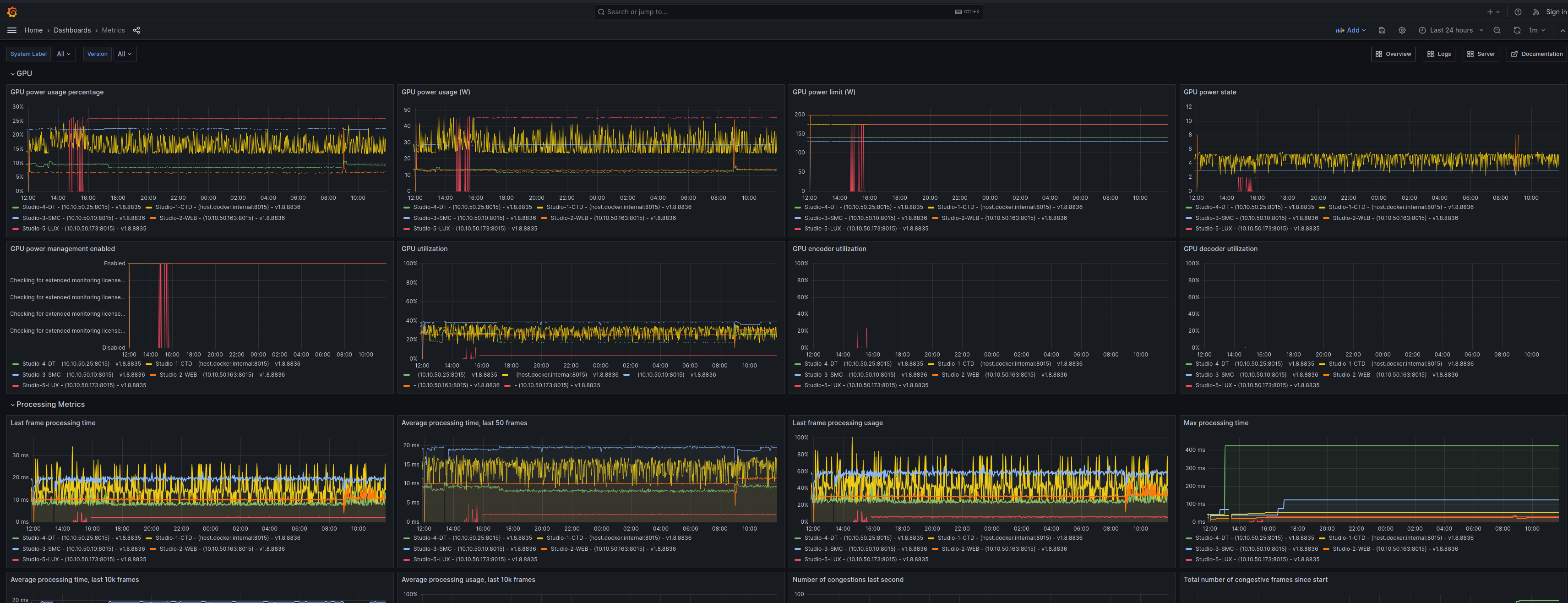This screenshot has height=603, width=1568.
Task: Collapse the Processing Metrics row
Action: pyautogui.click(x=48, y=405)
